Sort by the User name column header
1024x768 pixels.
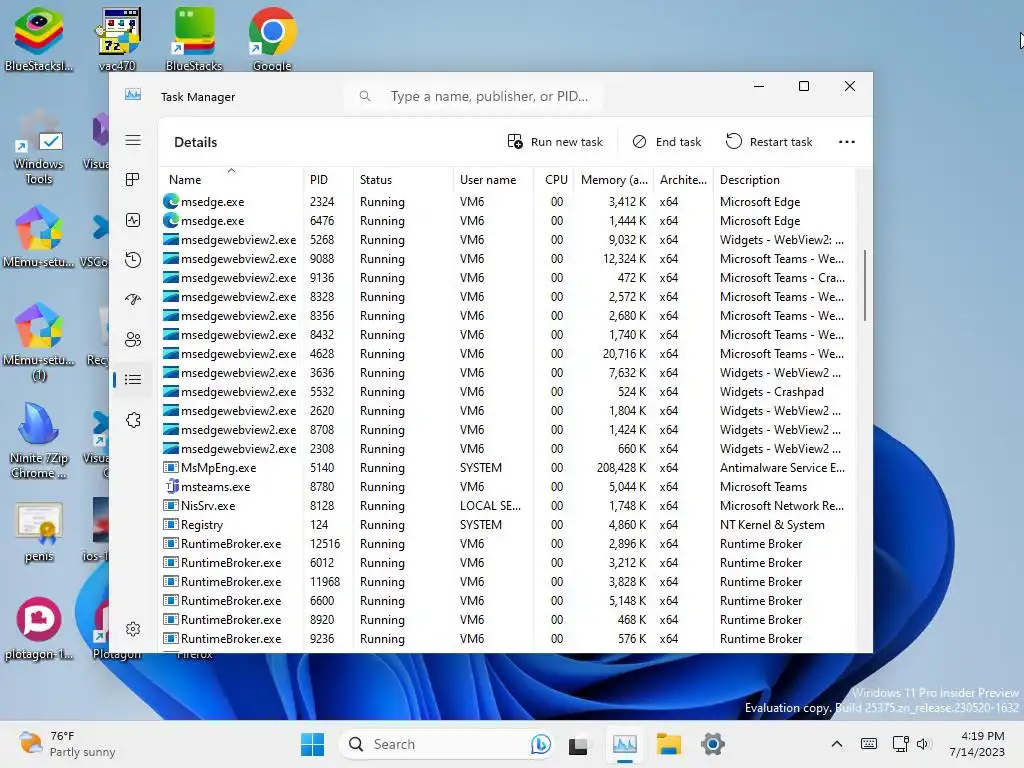coord(493,180)
